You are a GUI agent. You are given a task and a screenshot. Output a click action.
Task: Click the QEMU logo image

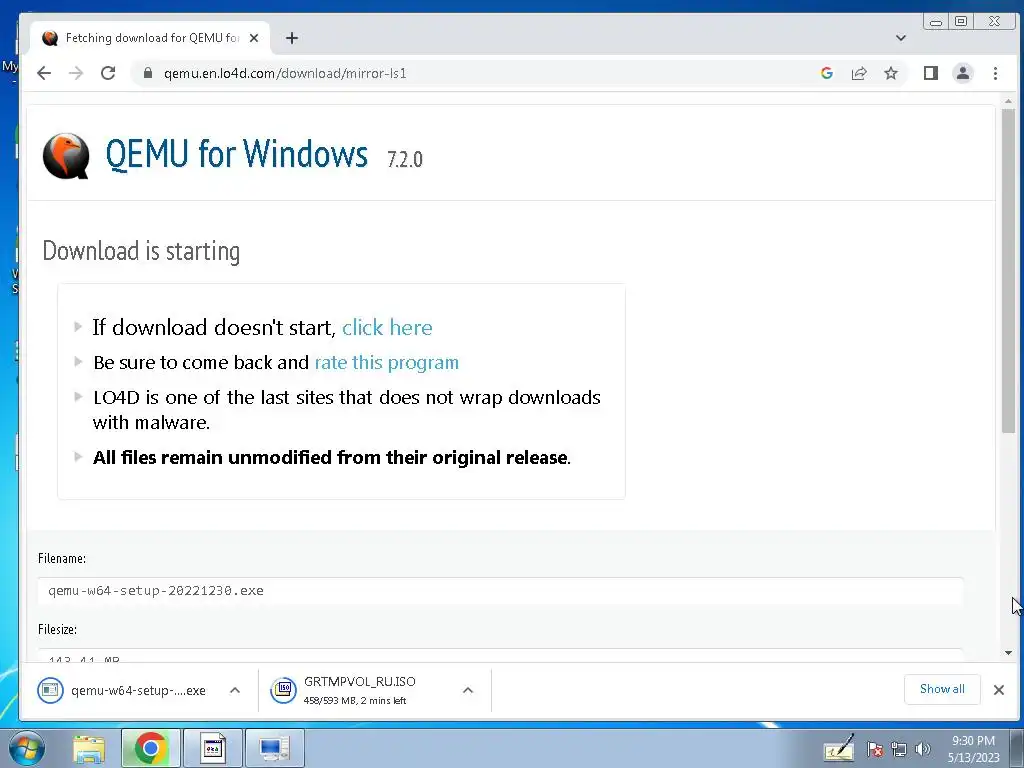pyautogui.click(x=66, y=155)
